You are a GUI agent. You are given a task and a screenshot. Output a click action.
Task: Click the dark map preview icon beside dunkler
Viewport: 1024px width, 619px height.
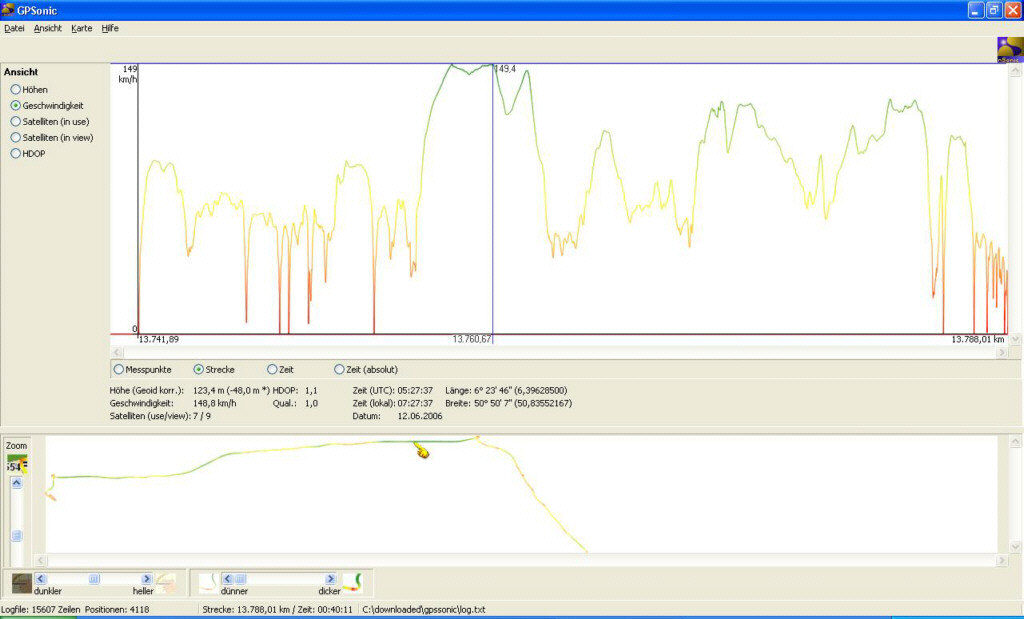click(x=21, y=582)
